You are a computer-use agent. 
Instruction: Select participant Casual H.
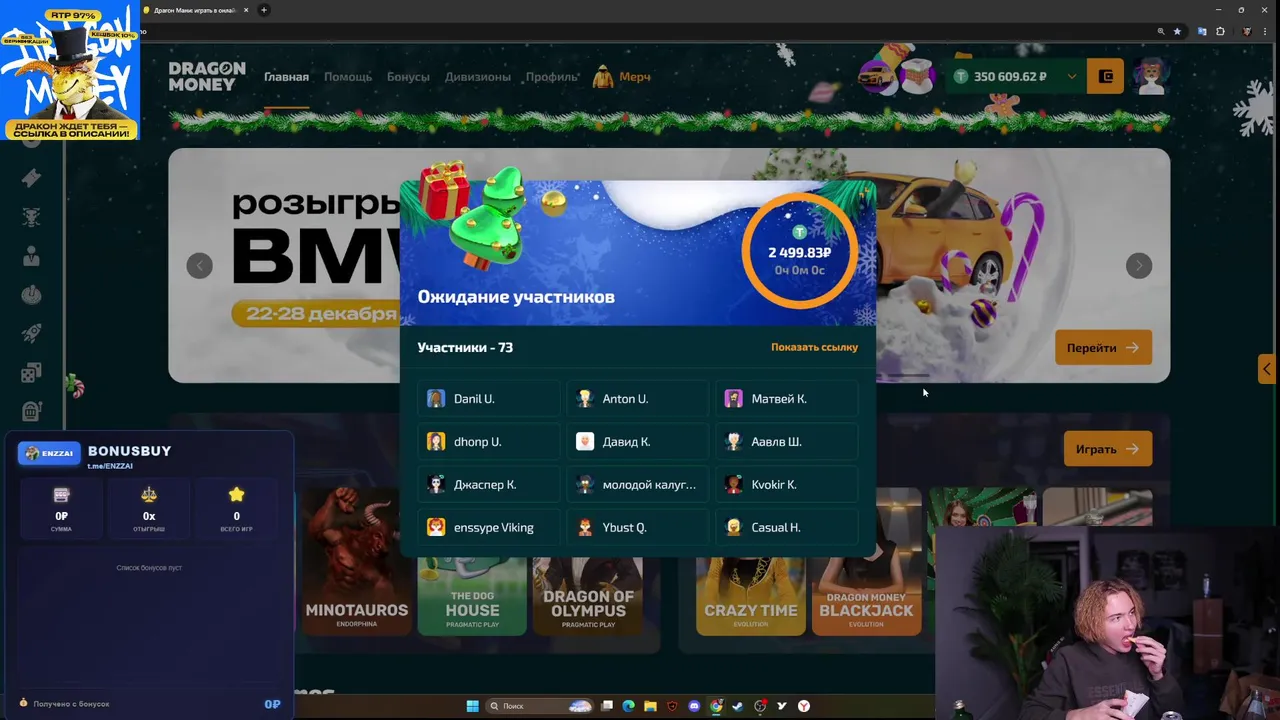pyautogui.click(x=787, y=527)
